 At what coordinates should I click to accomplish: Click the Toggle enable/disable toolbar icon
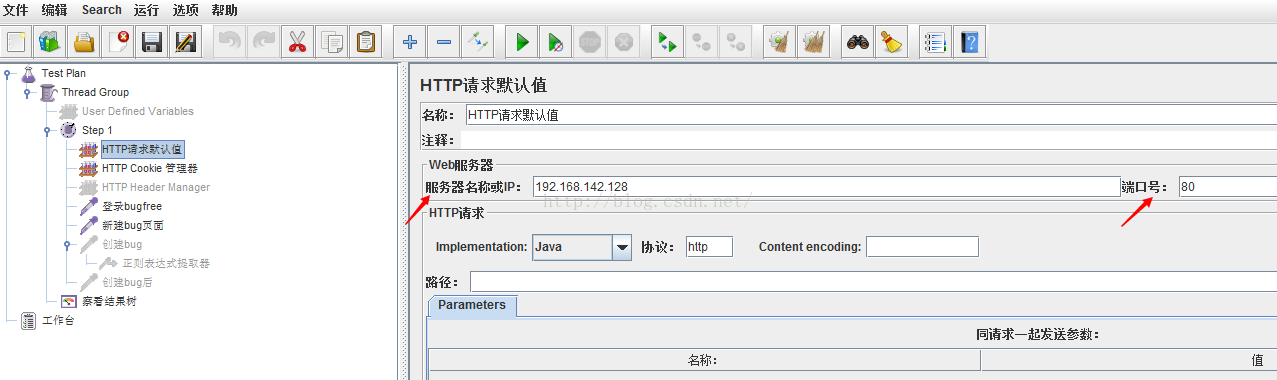pos(478,42)
